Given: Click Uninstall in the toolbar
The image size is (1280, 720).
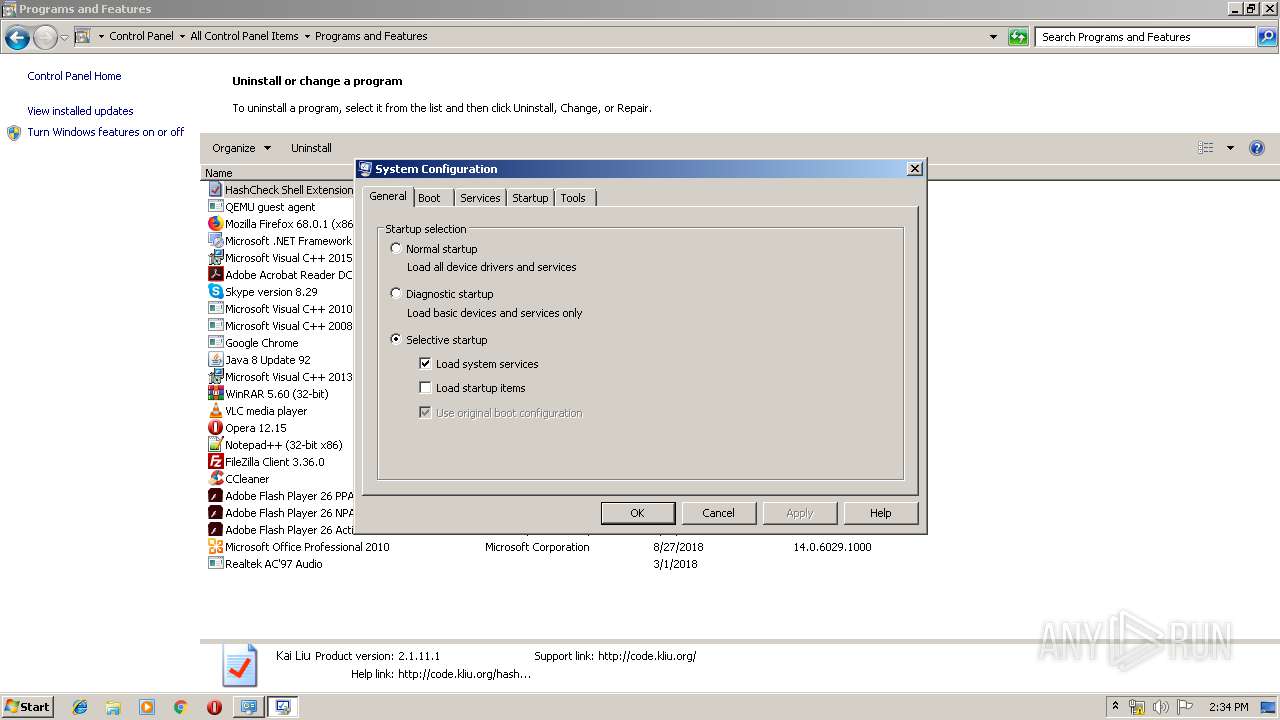Looking at the screenshot, I should click(x=311, y=148).
